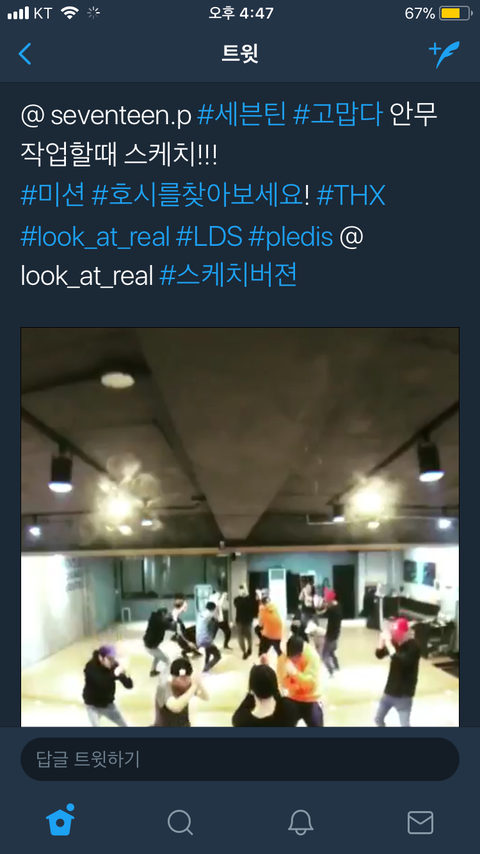Open the #고맙다 hashtag

[x=338, y=115]
